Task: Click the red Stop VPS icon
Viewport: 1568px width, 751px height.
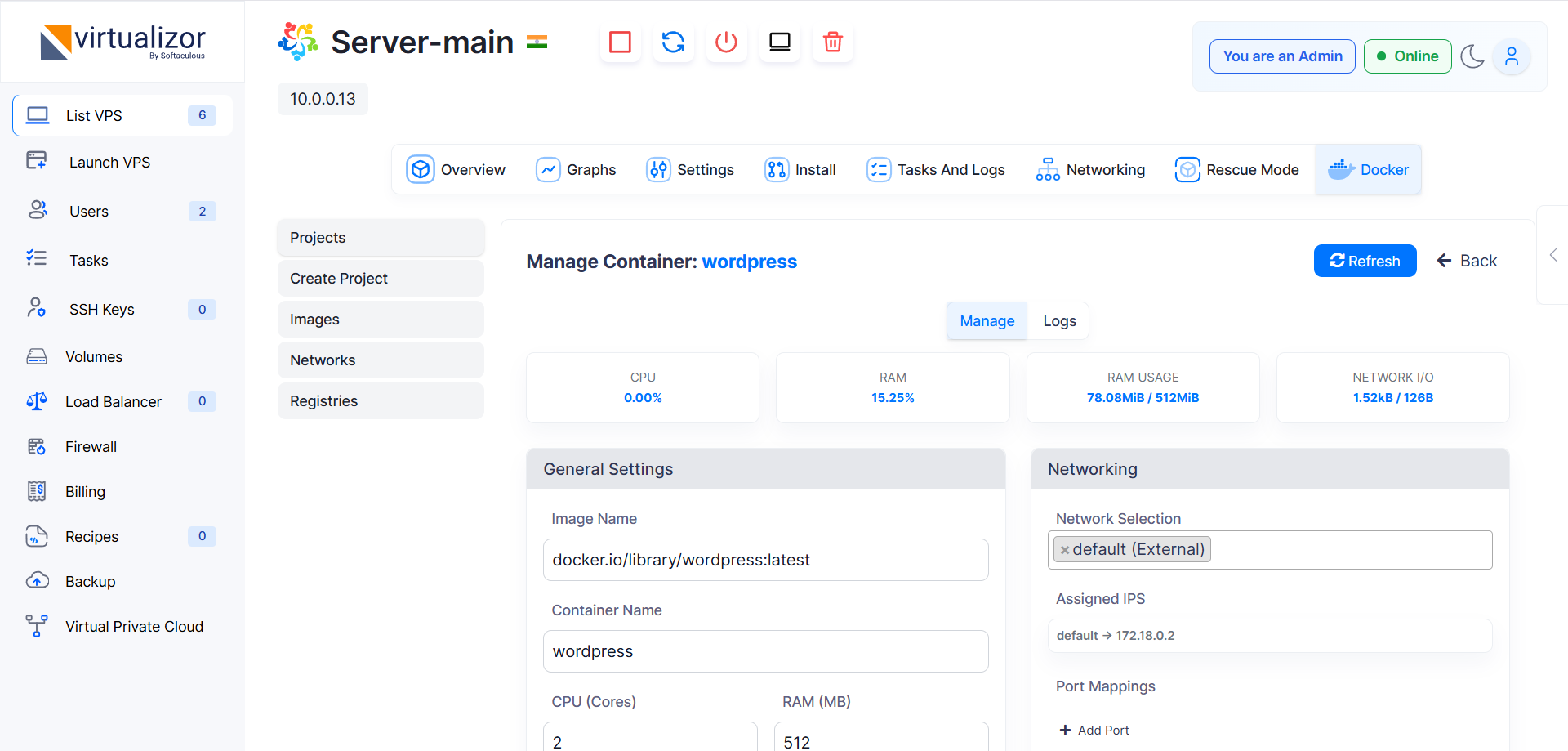Action: point(620,42)
